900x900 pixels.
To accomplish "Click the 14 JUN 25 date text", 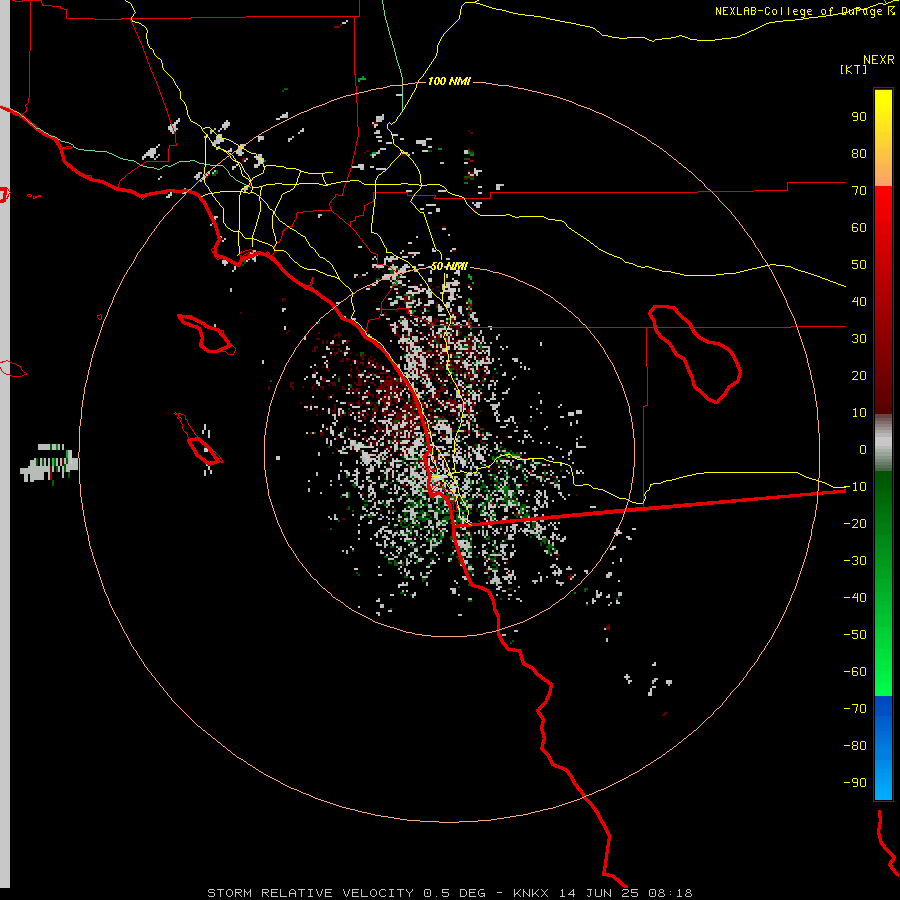I will click(598, 893).
